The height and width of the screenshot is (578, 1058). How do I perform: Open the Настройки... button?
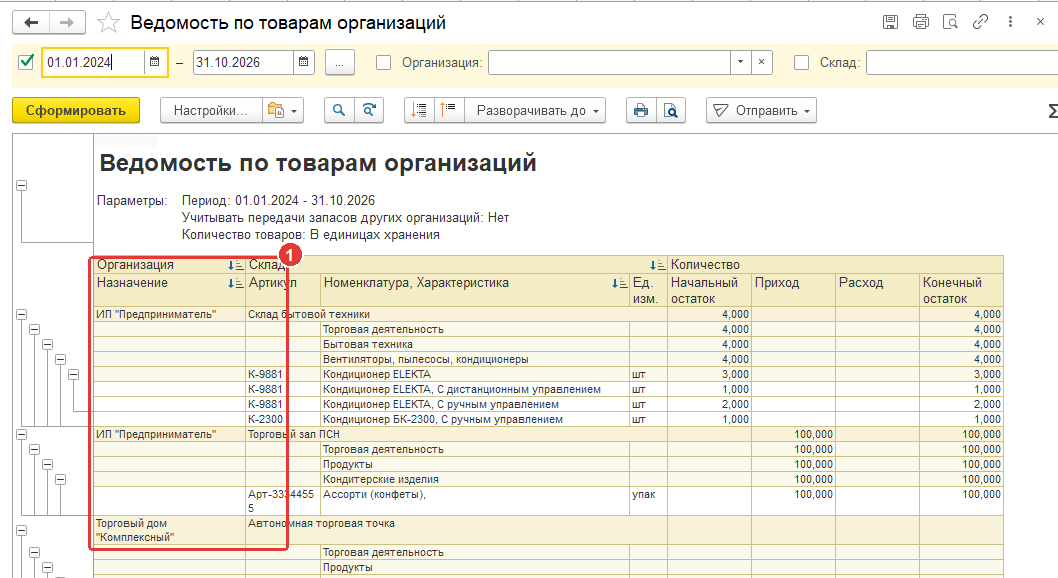[211, 111]
